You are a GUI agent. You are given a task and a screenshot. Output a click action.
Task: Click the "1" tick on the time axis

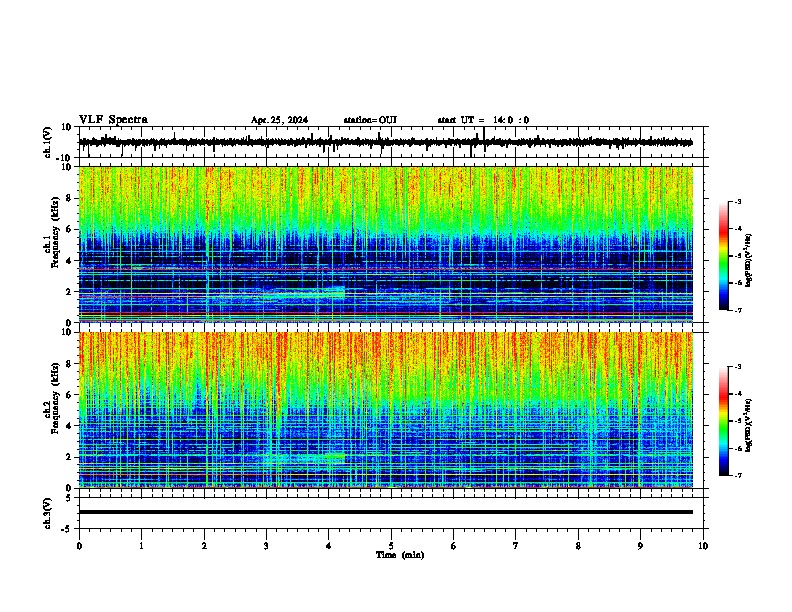(x=141, y=546)
